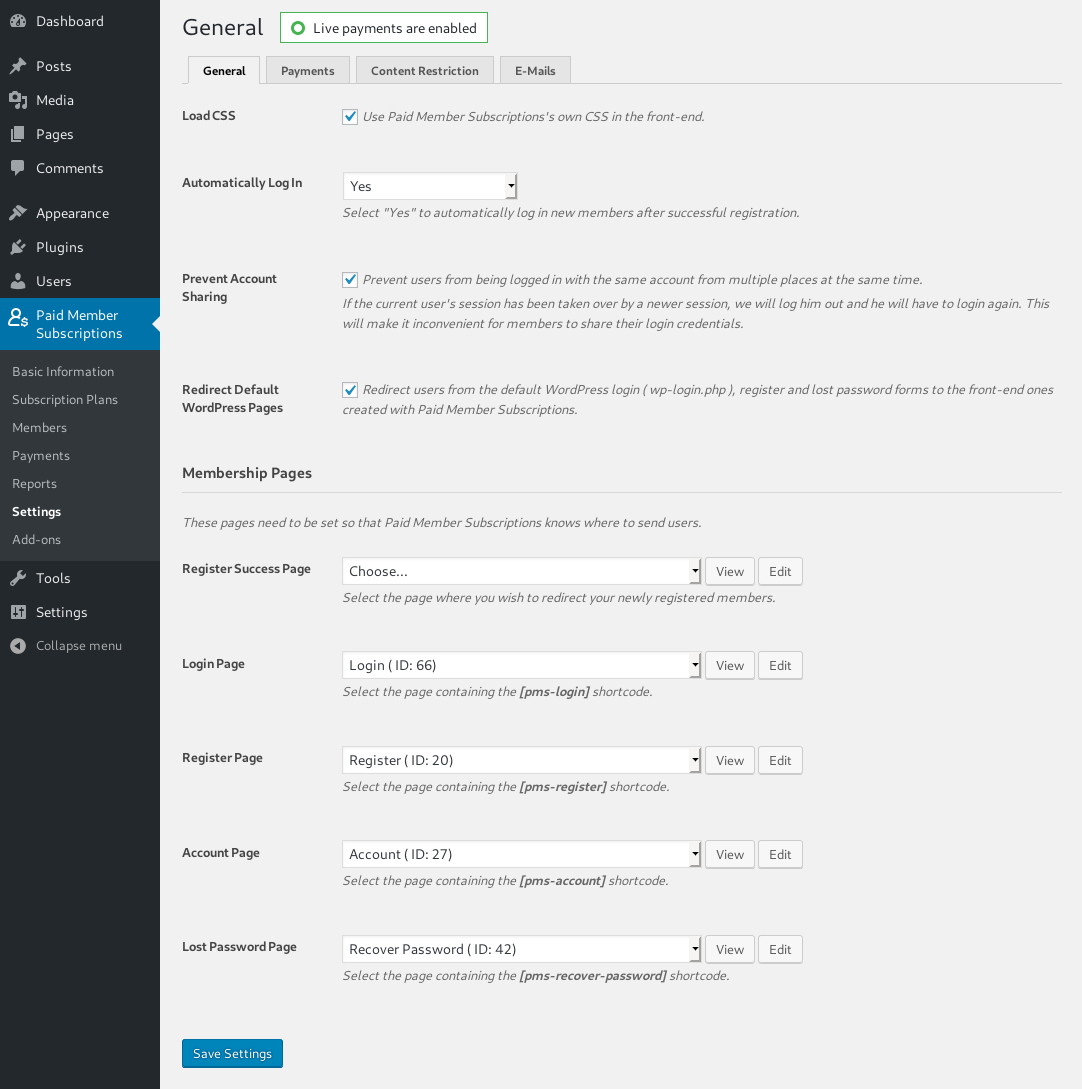
Task: Open Media via its sidebar icon
Action: click(18, 100)
